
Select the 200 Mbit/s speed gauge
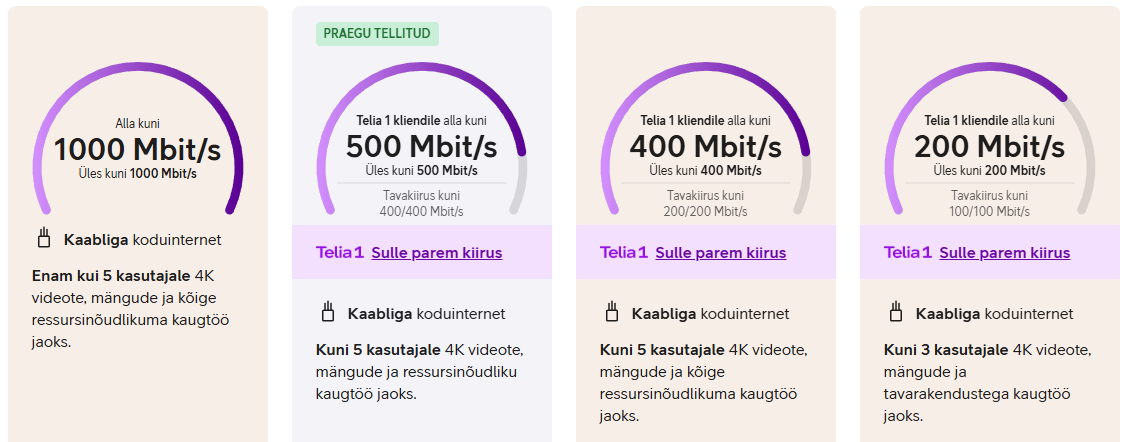click(x=990, y=138)
